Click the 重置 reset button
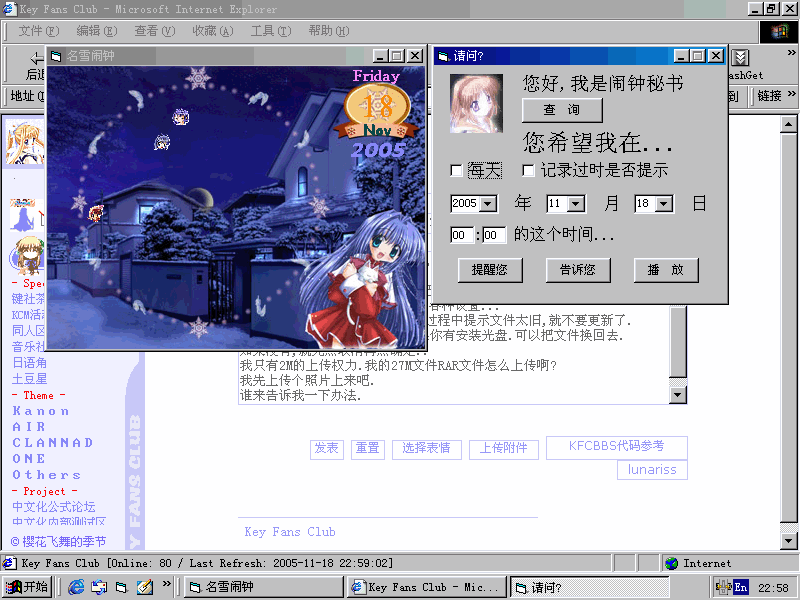The width and height of the screenshot is (800, 600). (x=368, y=449)
